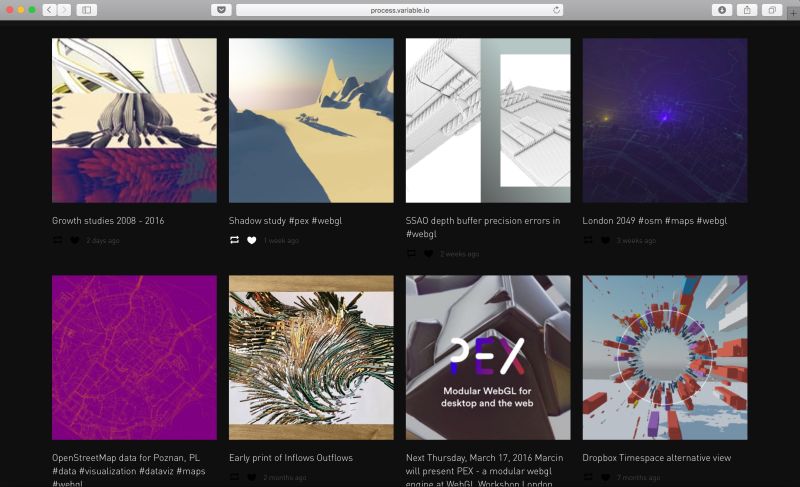Image resolution: width=800 pixels, height=487 pixels.
Task: Like the Growth studies post
Action: point(74,240)
